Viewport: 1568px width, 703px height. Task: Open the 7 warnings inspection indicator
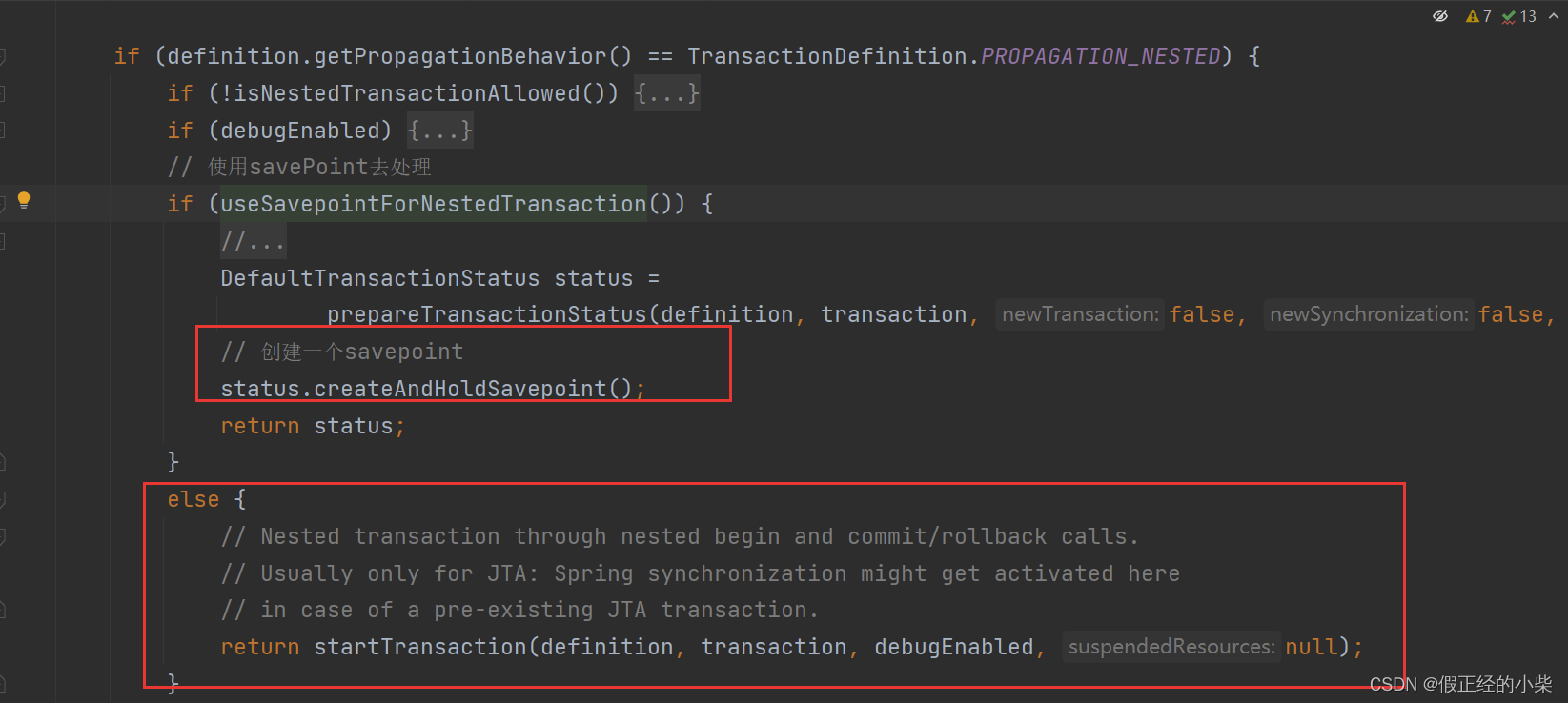(1479, 16)
